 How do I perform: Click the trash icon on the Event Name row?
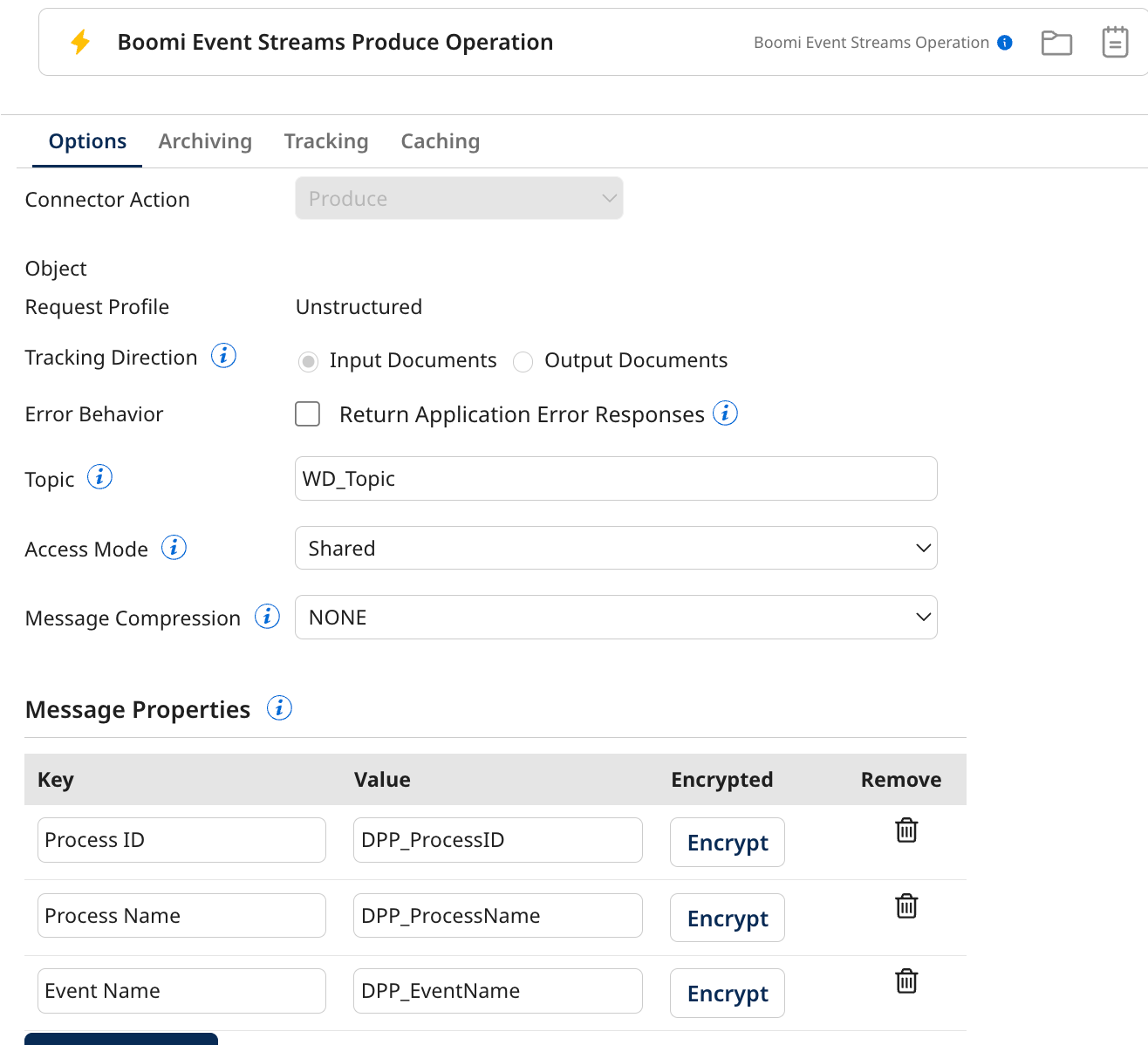click(906, 980)
